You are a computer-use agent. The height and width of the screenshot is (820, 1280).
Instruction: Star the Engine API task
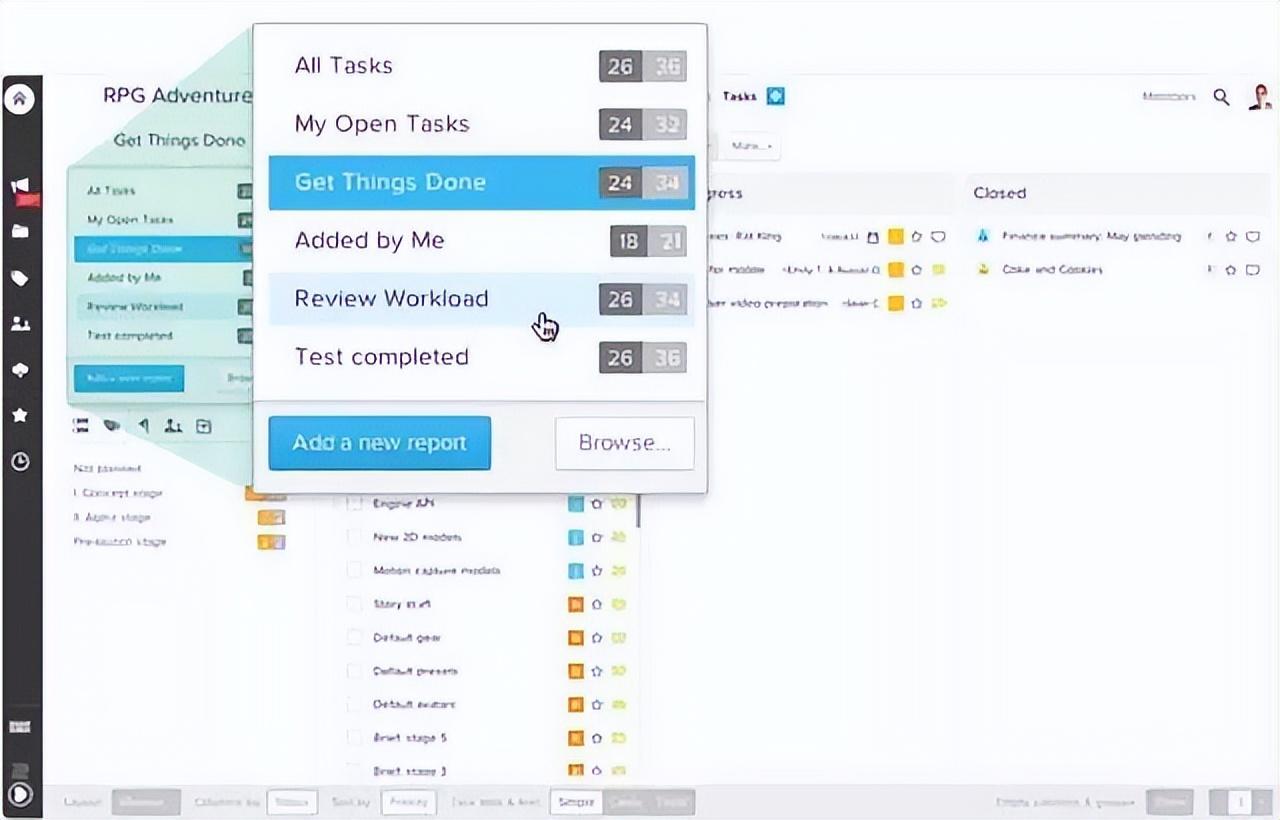[597, 504]
